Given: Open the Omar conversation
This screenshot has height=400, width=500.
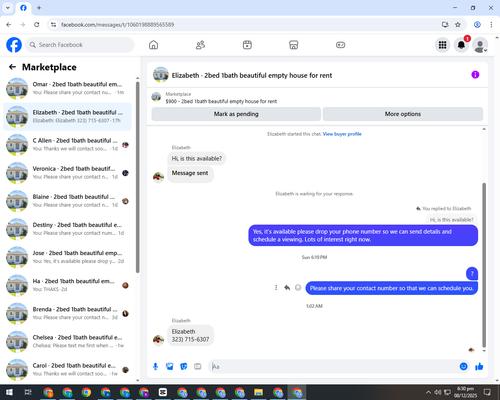Looking at the screenshot, I should [67, 88].
